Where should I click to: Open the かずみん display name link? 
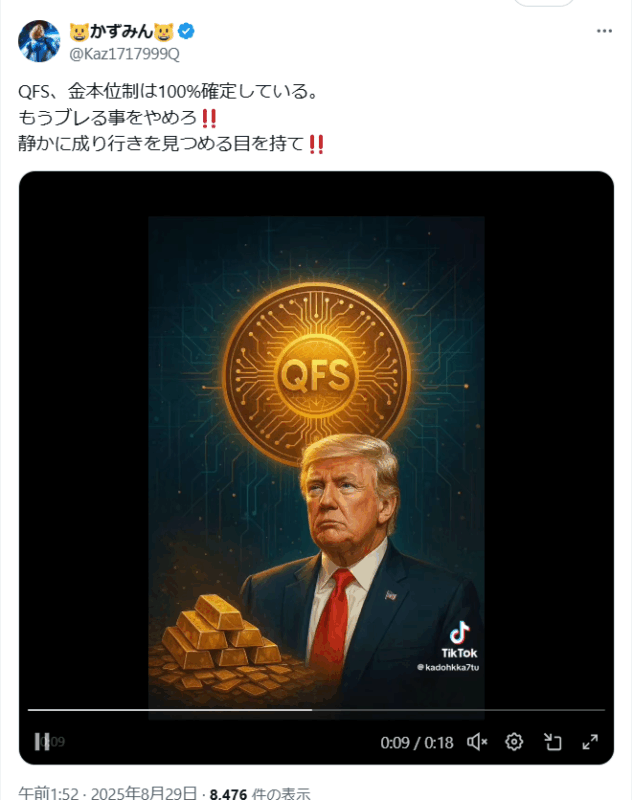(x=121, y=32)
